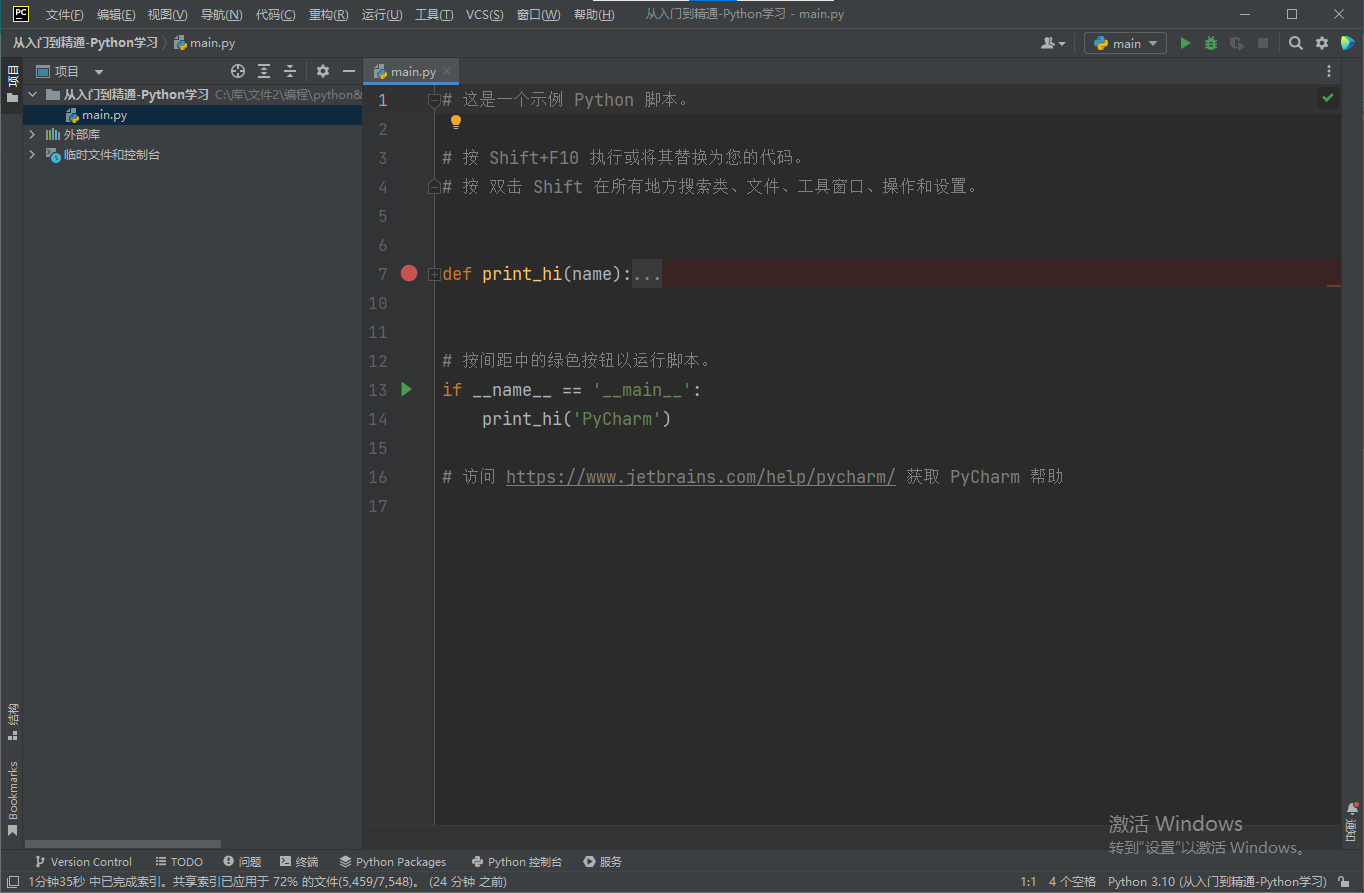Click the locate target icon in Project panel
Screen dimensions: 1364x893
click(x=238, y=71)
